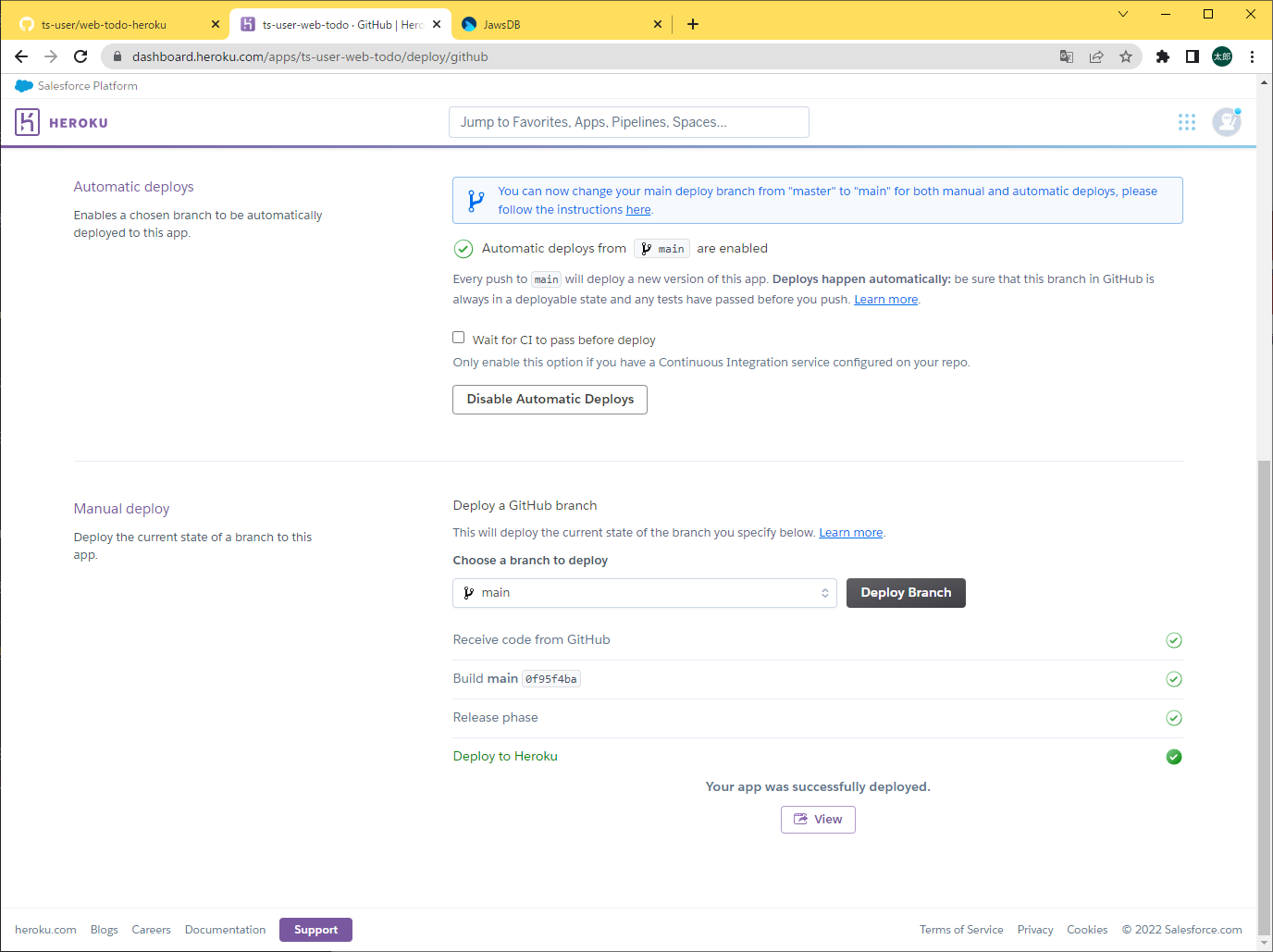Open the Terms of Service link
This screenshot has width=1273, height=952.
point(961,930)
